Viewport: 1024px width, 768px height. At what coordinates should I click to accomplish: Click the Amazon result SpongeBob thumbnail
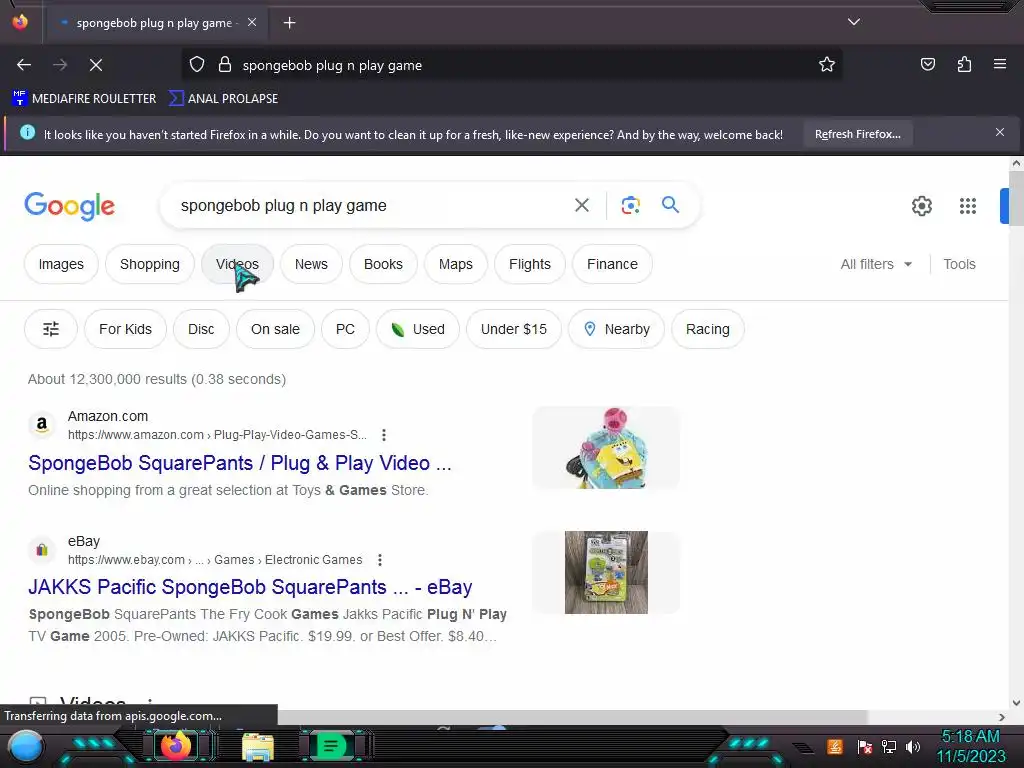point(606,447)
